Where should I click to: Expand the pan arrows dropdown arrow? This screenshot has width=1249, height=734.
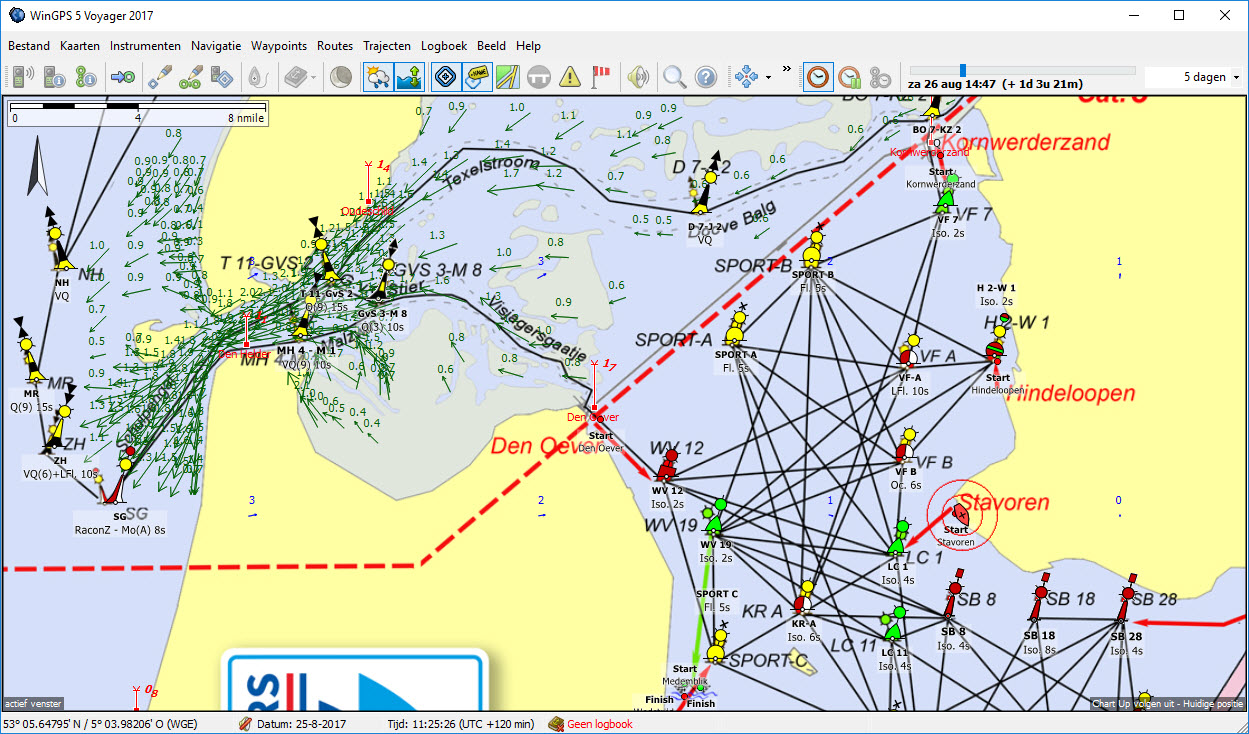768,77
